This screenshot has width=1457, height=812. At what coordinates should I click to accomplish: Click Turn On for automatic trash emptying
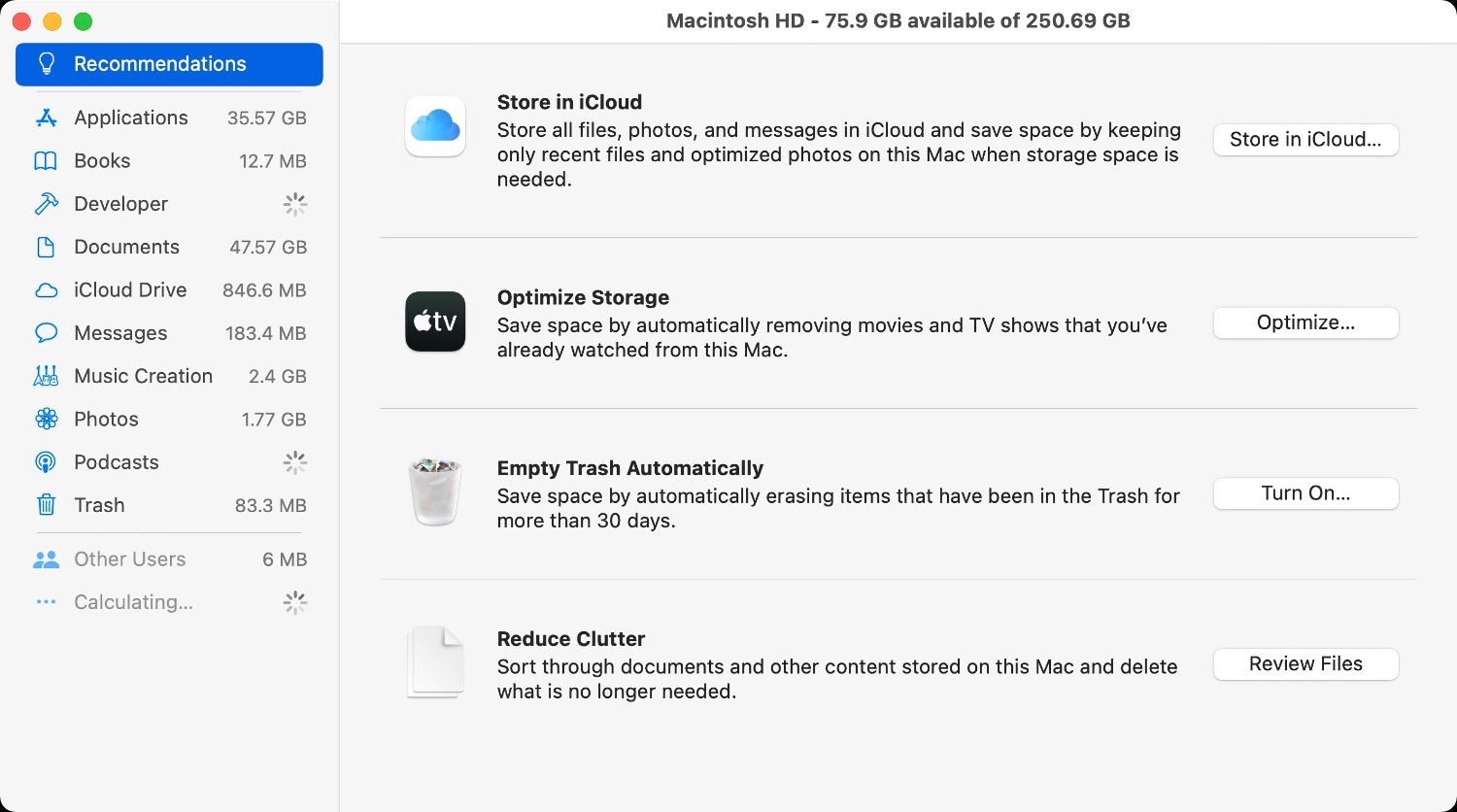[x=1305, y=492]
